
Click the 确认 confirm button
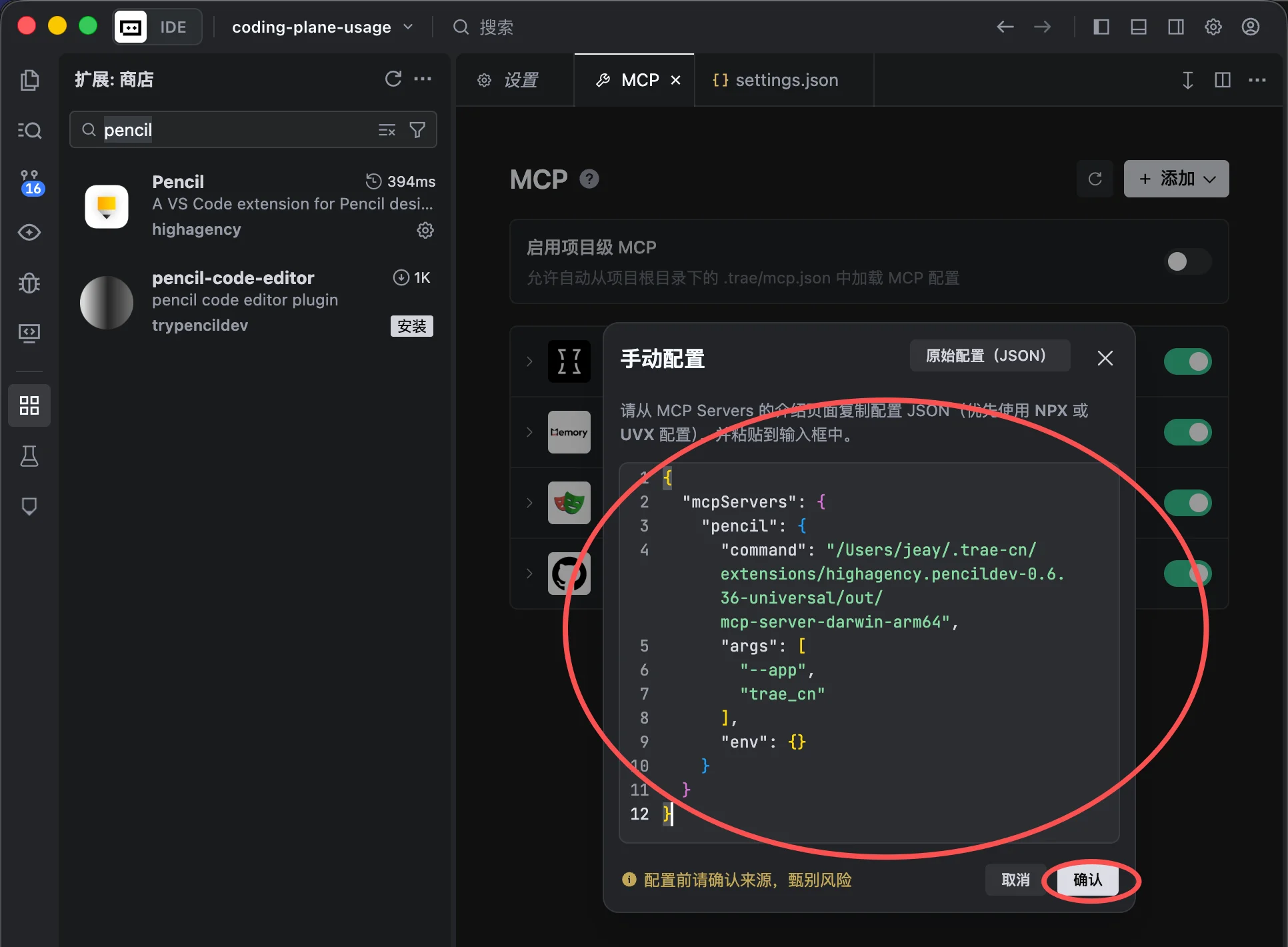[1087, 880]
